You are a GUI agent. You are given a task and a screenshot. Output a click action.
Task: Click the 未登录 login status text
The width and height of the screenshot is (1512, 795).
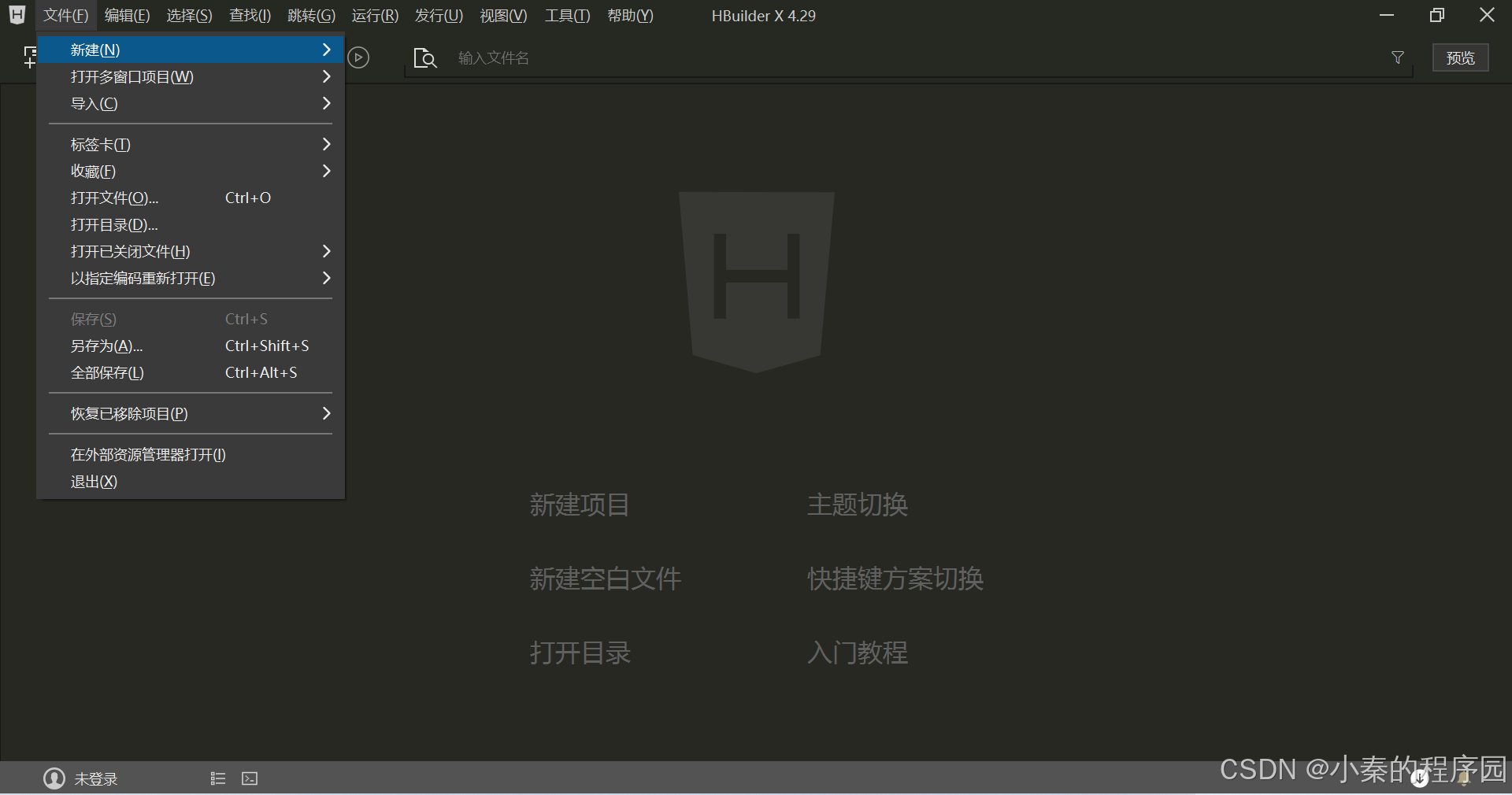coord(96,779)
